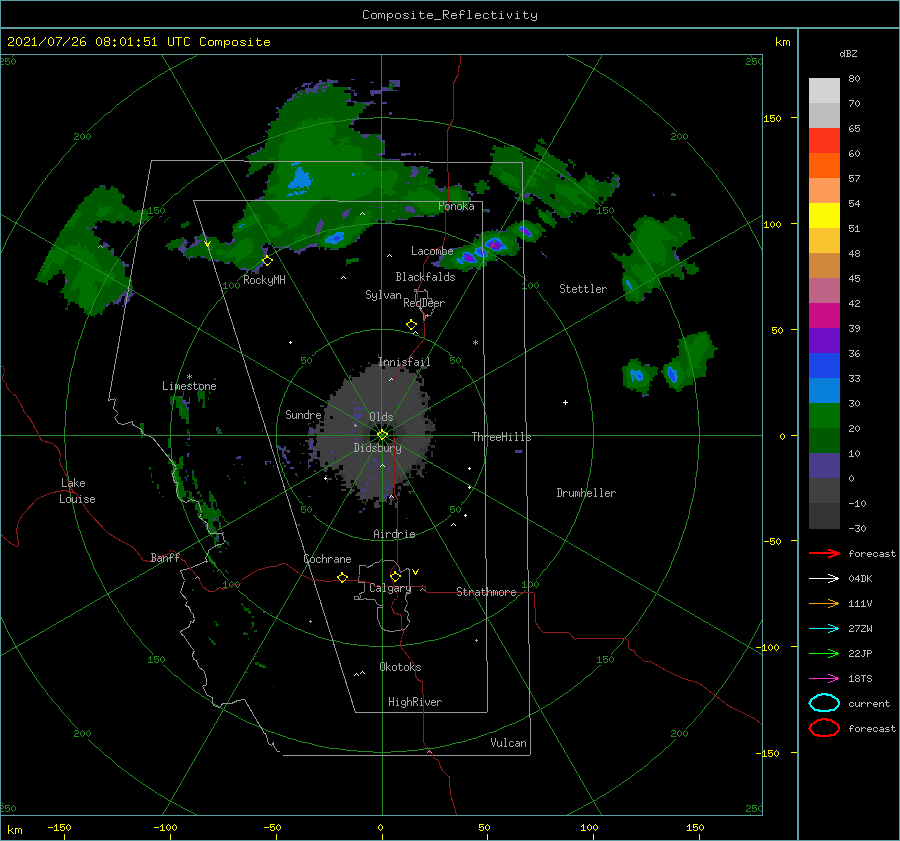
Task: Click the yellow diamond marker above Calgary label
Action: click(395, 576)
